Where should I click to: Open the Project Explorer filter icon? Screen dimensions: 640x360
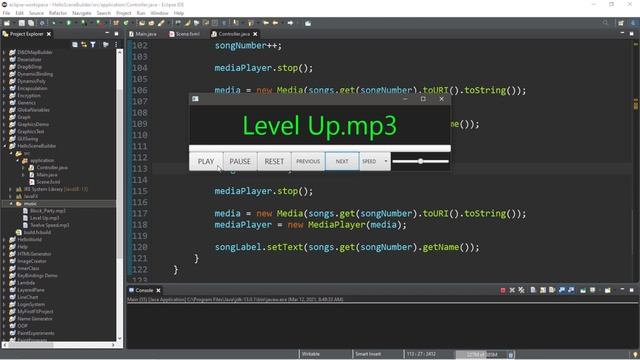tap(93, 44)
